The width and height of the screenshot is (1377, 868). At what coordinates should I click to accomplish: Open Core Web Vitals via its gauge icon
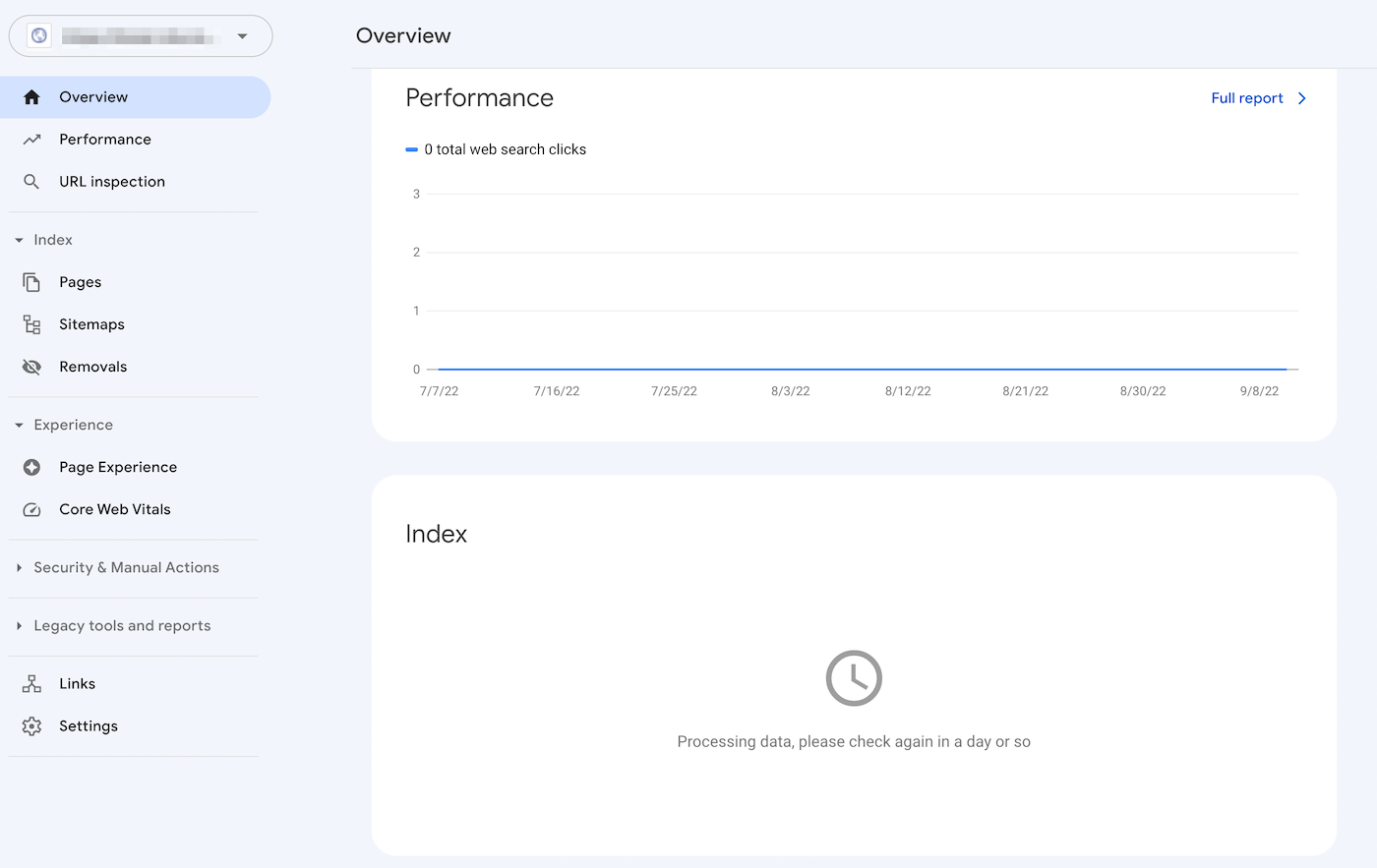31,509
